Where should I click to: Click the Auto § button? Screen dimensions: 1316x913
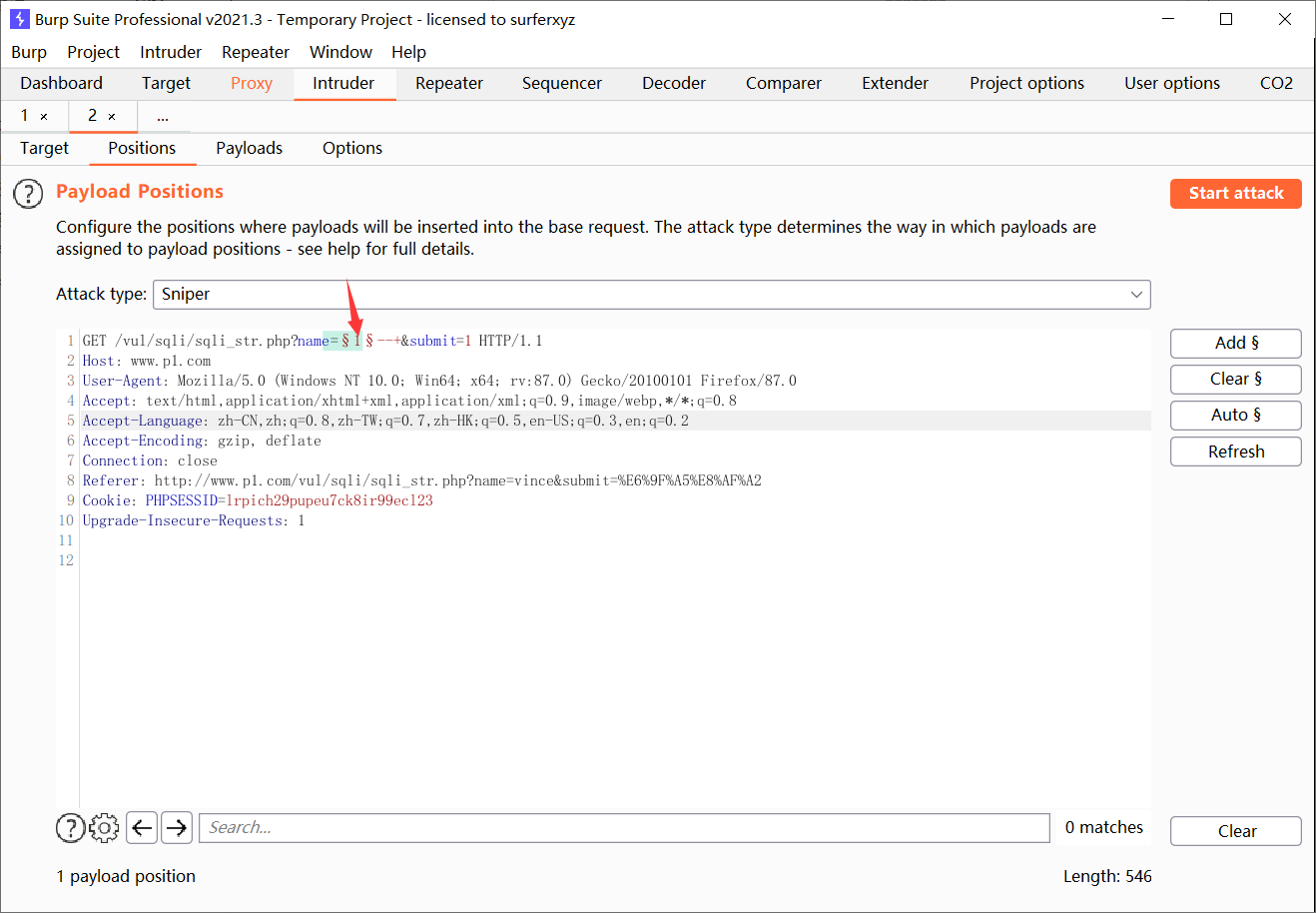pyautogui.click(x=1236, y=416)
